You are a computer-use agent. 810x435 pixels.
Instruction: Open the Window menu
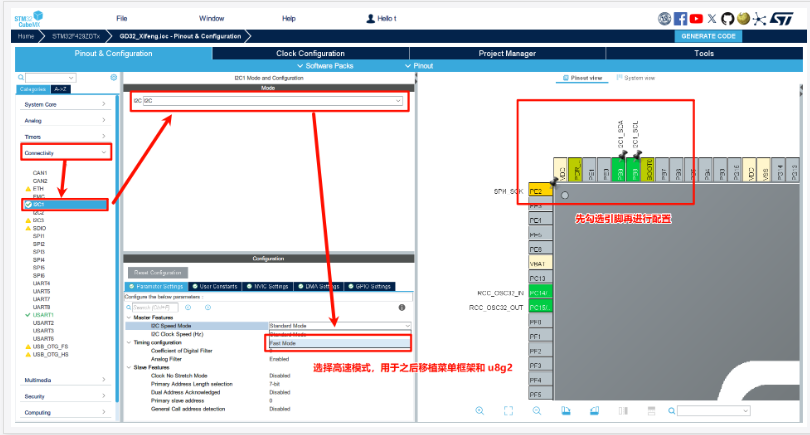coord(212,19)
